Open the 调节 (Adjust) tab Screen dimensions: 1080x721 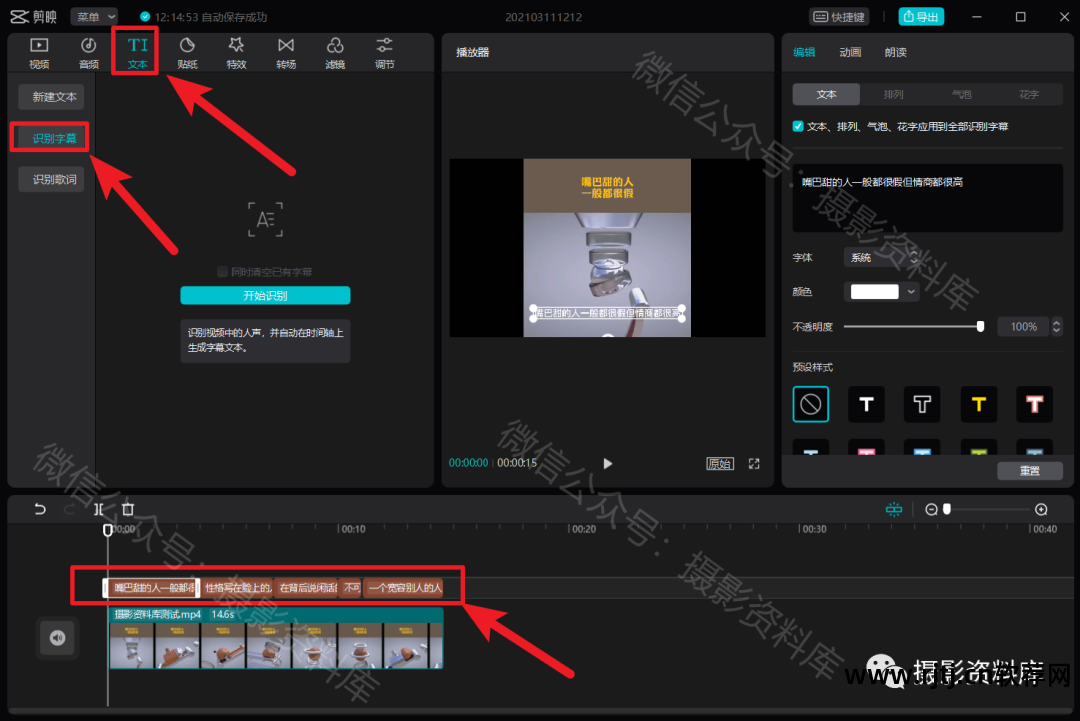384,53
